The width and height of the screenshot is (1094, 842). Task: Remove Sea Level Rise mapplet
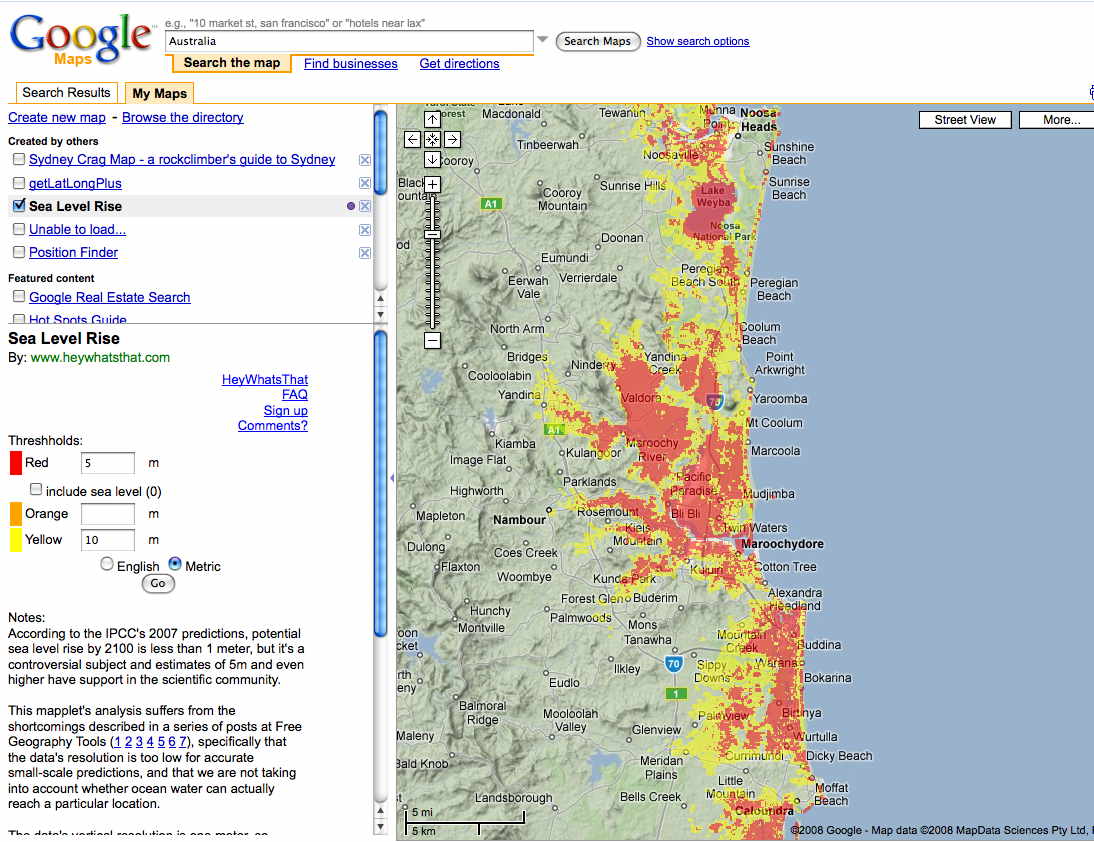364,206
